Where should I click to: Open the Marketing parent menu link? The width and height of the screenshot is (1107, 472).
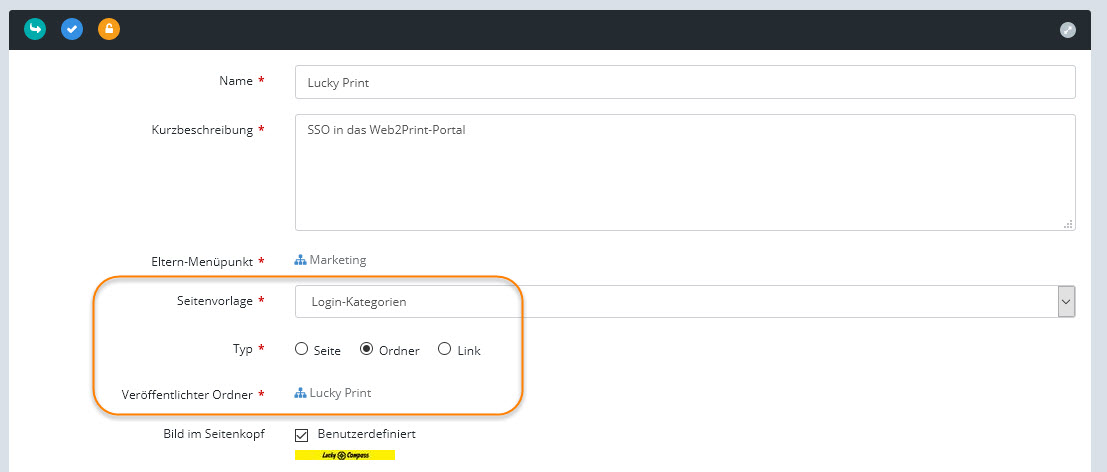(x=338, y=260)
